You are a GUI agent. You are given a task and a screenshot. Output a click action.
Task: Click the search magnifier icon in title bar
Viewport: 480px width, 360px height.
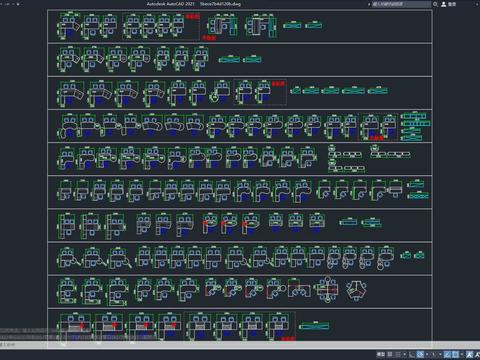pyautogui.click(x=435, y=4)
